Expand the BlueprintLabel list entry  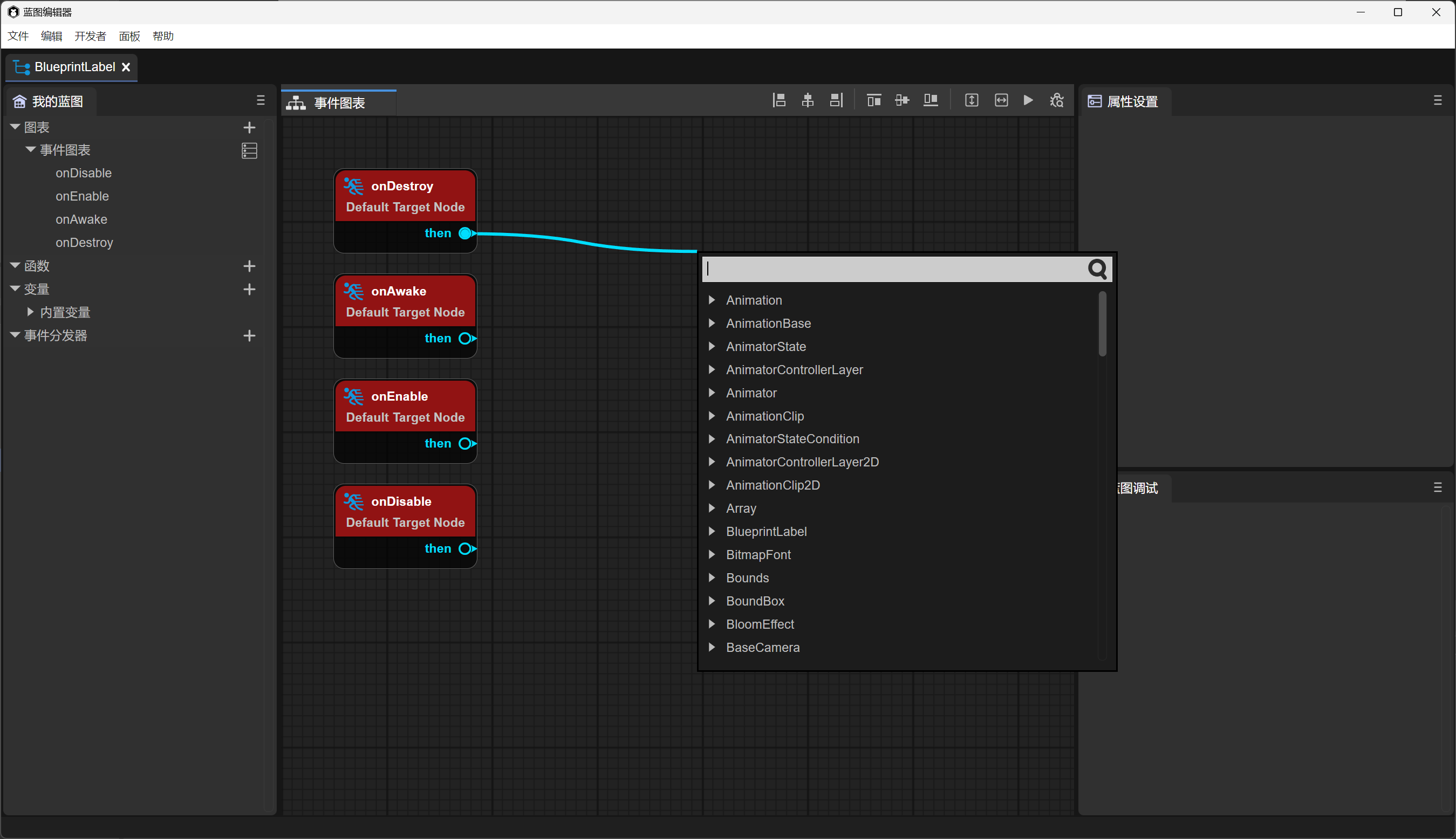[712, 531]
